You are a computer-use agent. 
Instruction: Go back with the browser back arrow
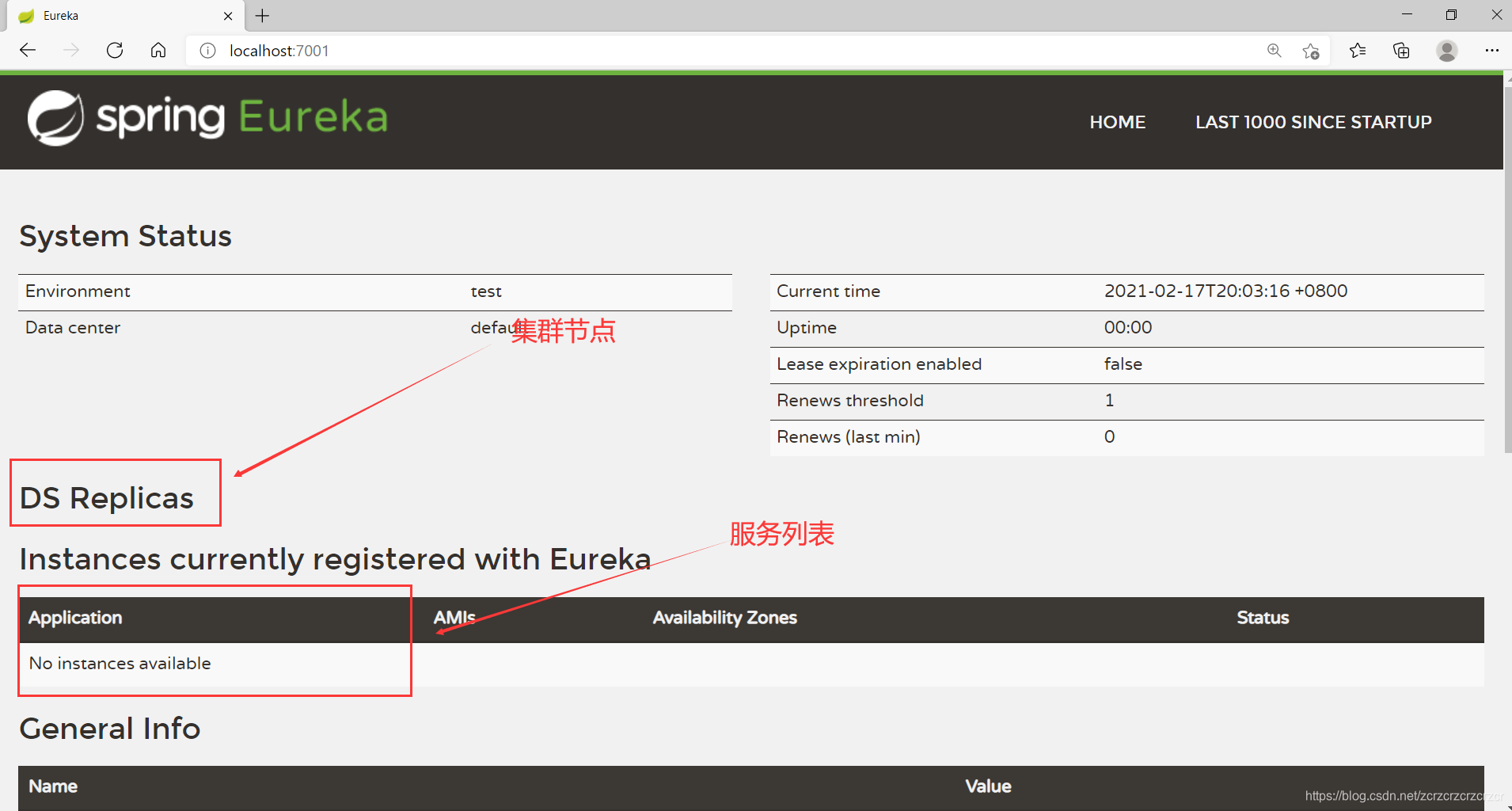pyautogui.click(x=28, y=51)
